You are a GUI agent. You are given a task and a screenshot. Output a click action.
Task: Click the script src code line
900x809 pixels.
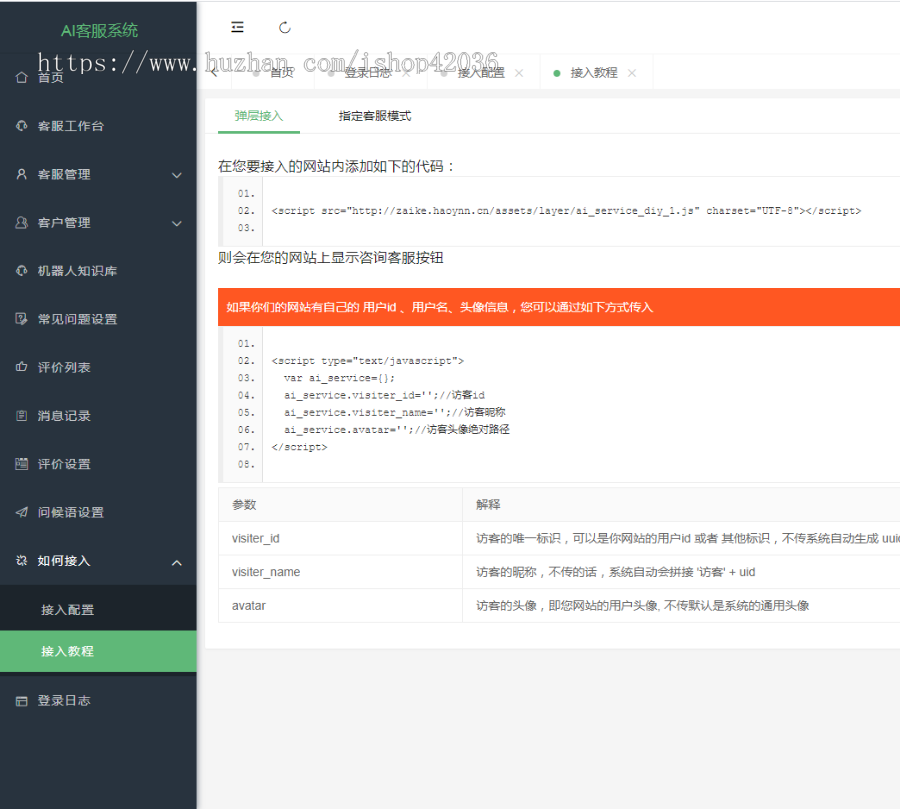565,211
